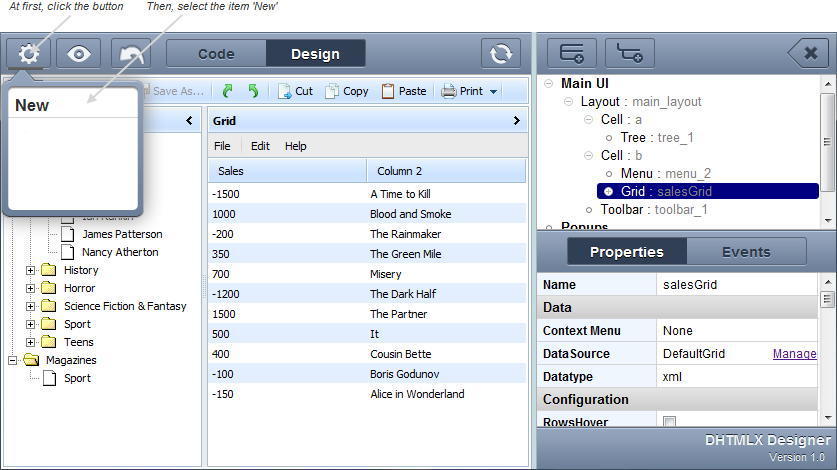This screenshot has width=837, height=470.
Task: Click the Copy toolbar button
Action: [x=347, y=91]
